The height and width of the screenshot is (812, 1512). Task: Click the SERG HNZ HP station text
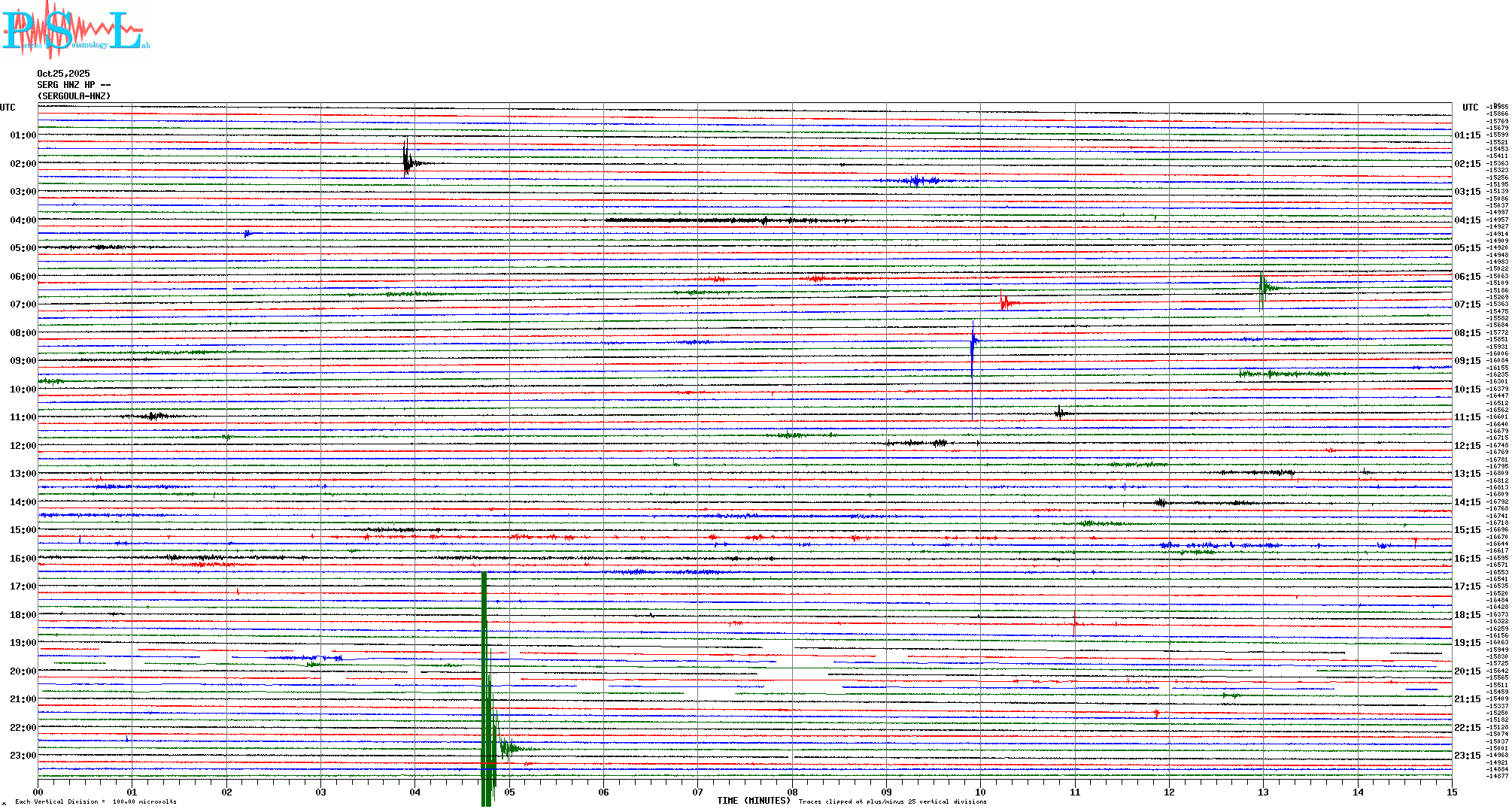tap(74, 85)
